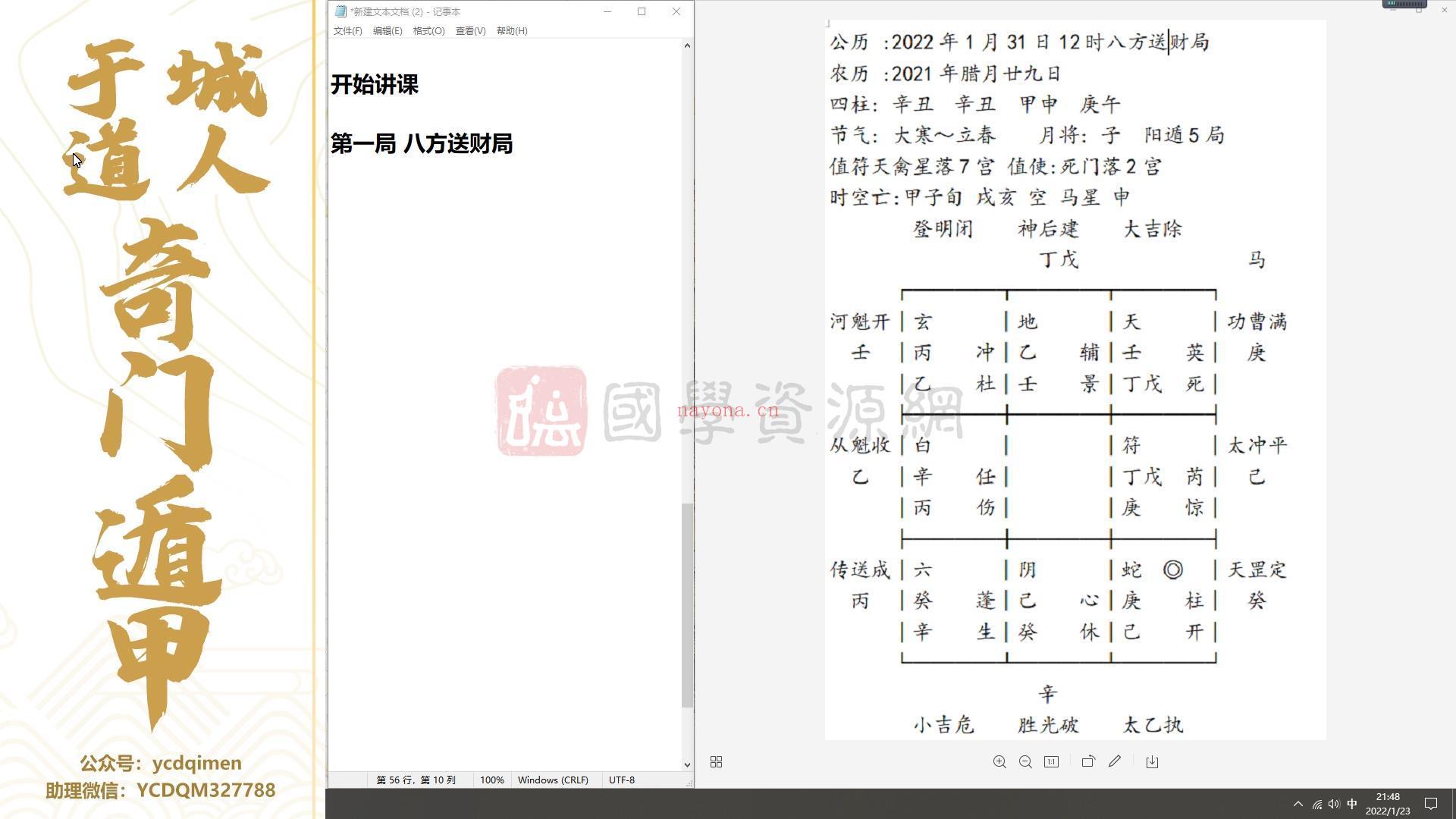Click '农历 :2021年腊月廿九日' line
Screen dimensions: 1456x819
tap(945, 73)
